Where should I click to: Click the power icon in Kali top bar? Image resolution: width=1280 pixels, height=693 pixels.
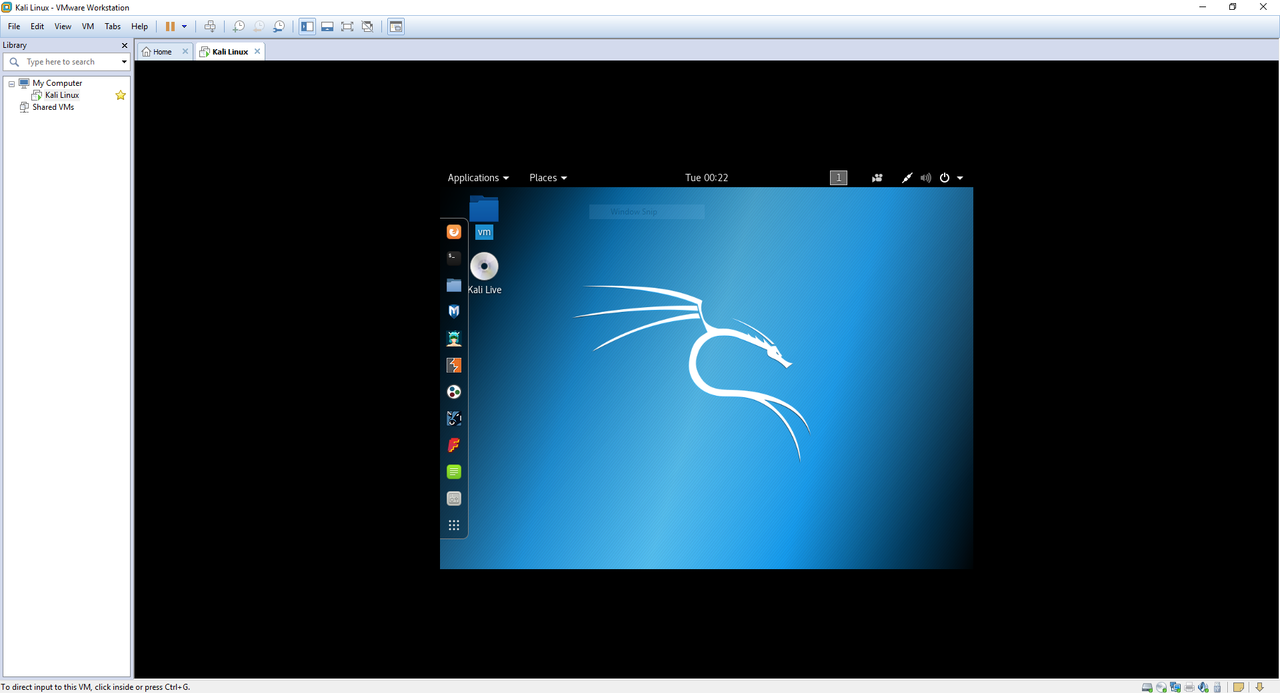[944, 178]
